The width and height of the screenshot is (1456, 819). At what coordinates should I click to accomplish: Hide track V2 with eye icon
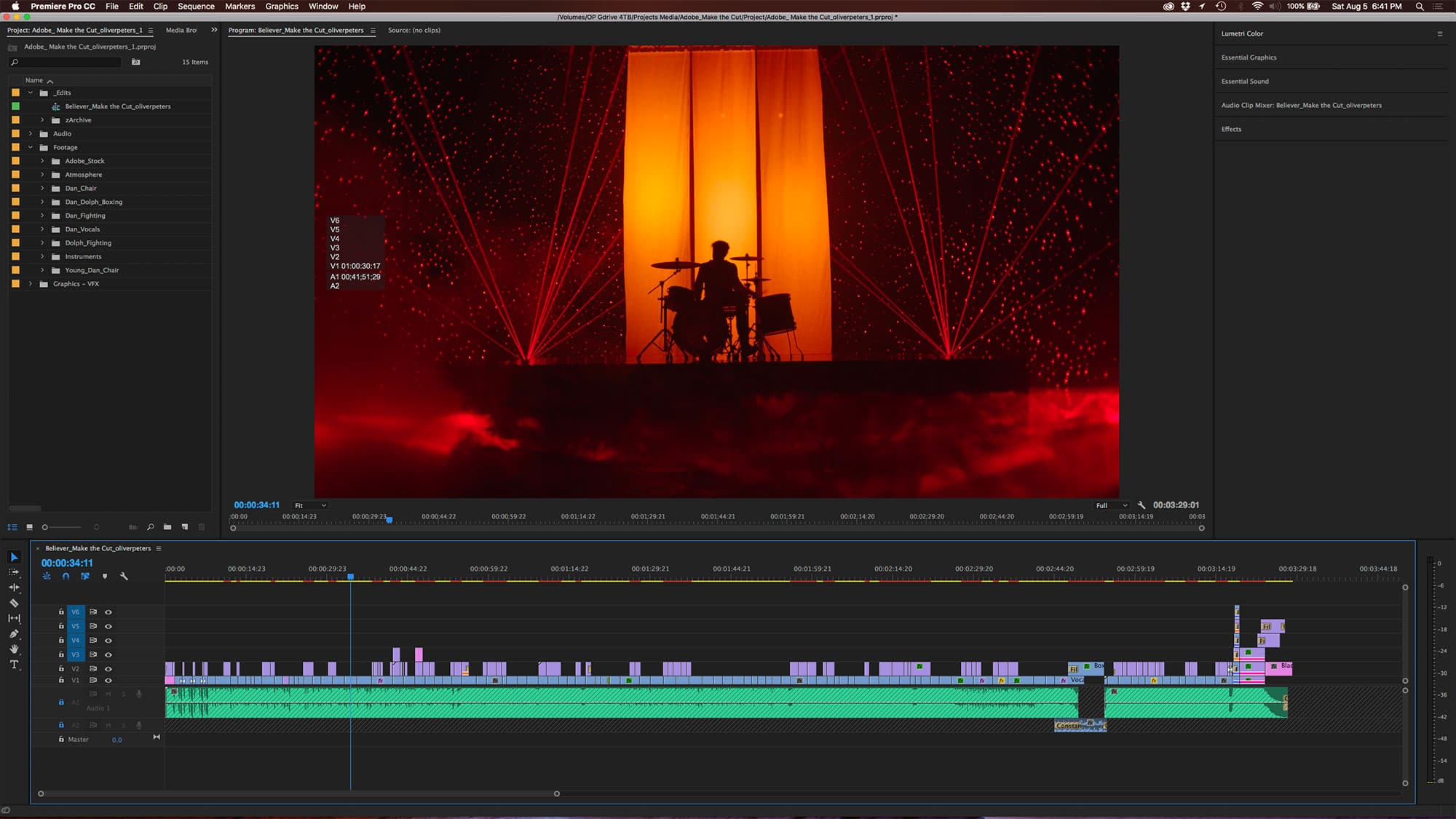(x=108, y=668)
